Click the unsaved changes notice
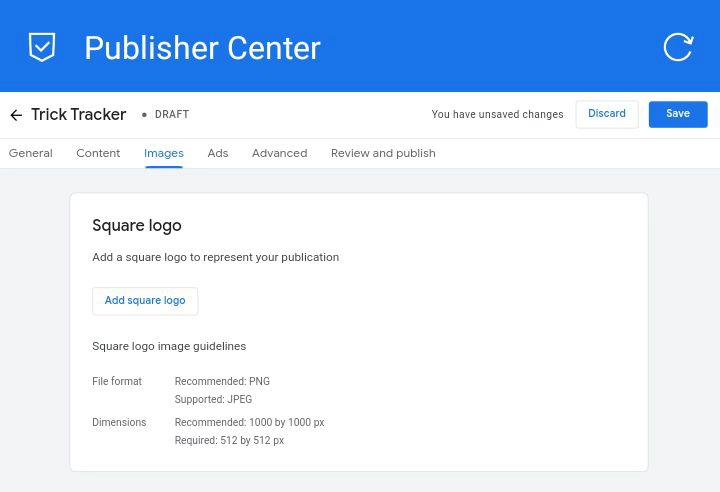This screenshot has width=720, height=492. pyautogui.click(x=497, y=115)
